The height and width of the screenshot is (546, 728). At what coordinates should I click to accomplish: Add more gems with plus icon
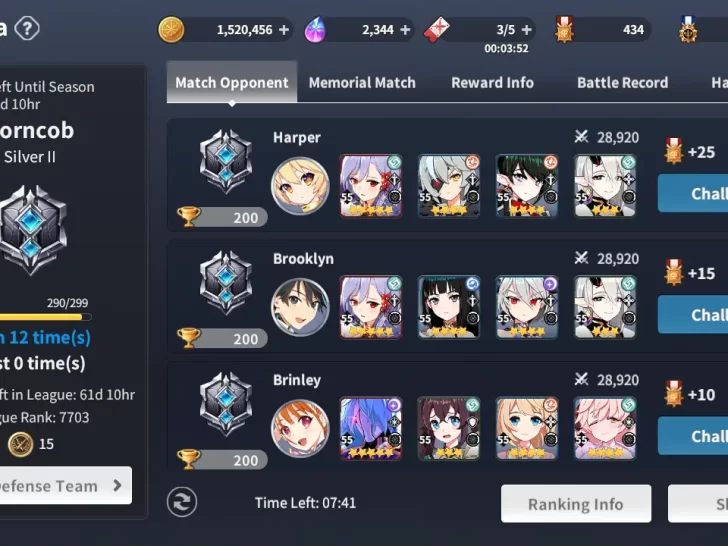(405, 30)
